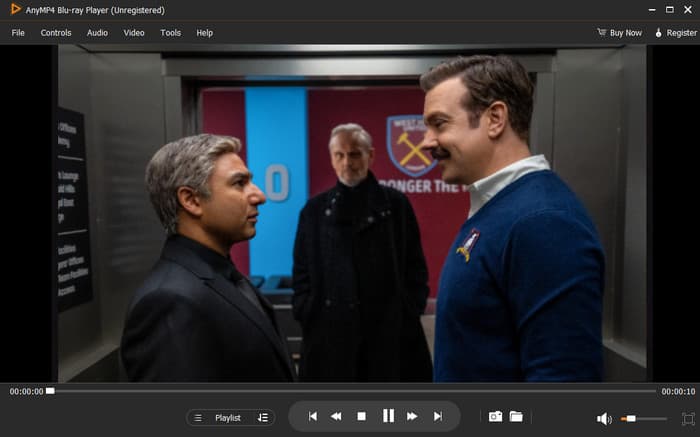Open the Tools menu
The width and height of the screenshot is (700, 437).
tap(171, 33)
